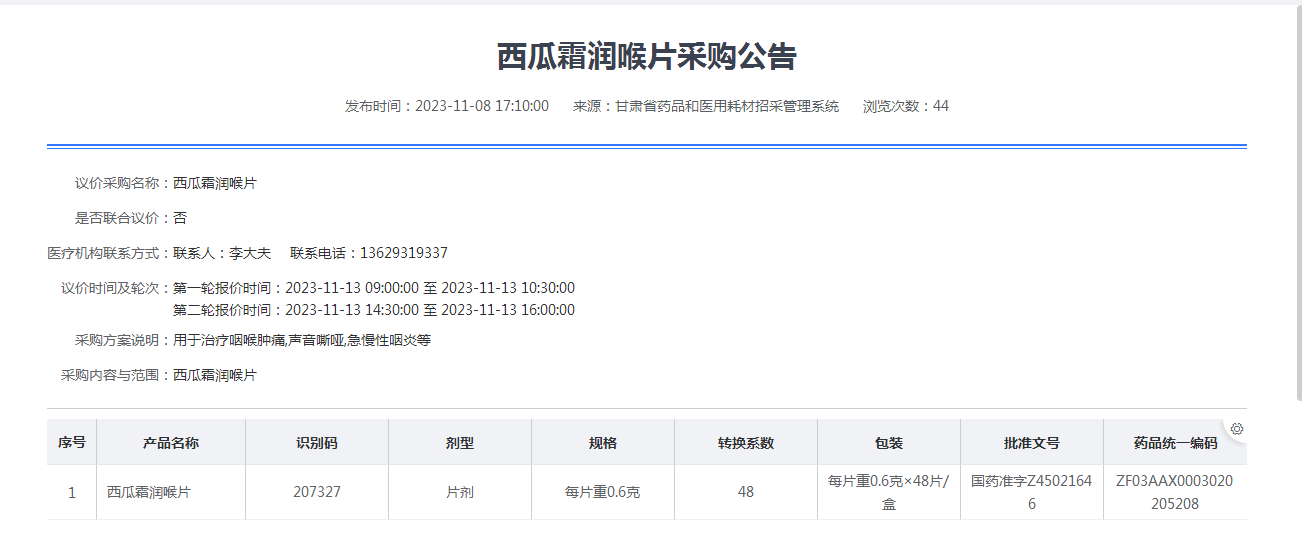Click the page title 西瓜霜润喉片采购公告
This screenshot has width=1302, height=556.
[x=647, y=57]
